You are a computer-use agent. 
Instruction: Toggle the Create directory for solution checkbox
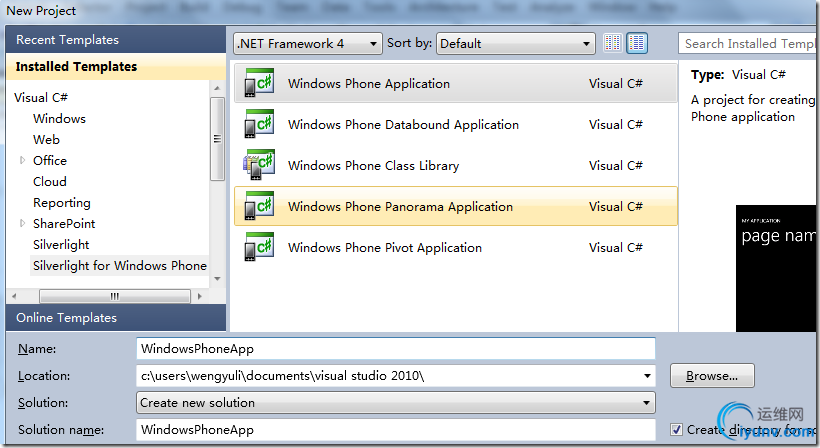[678, 429]
